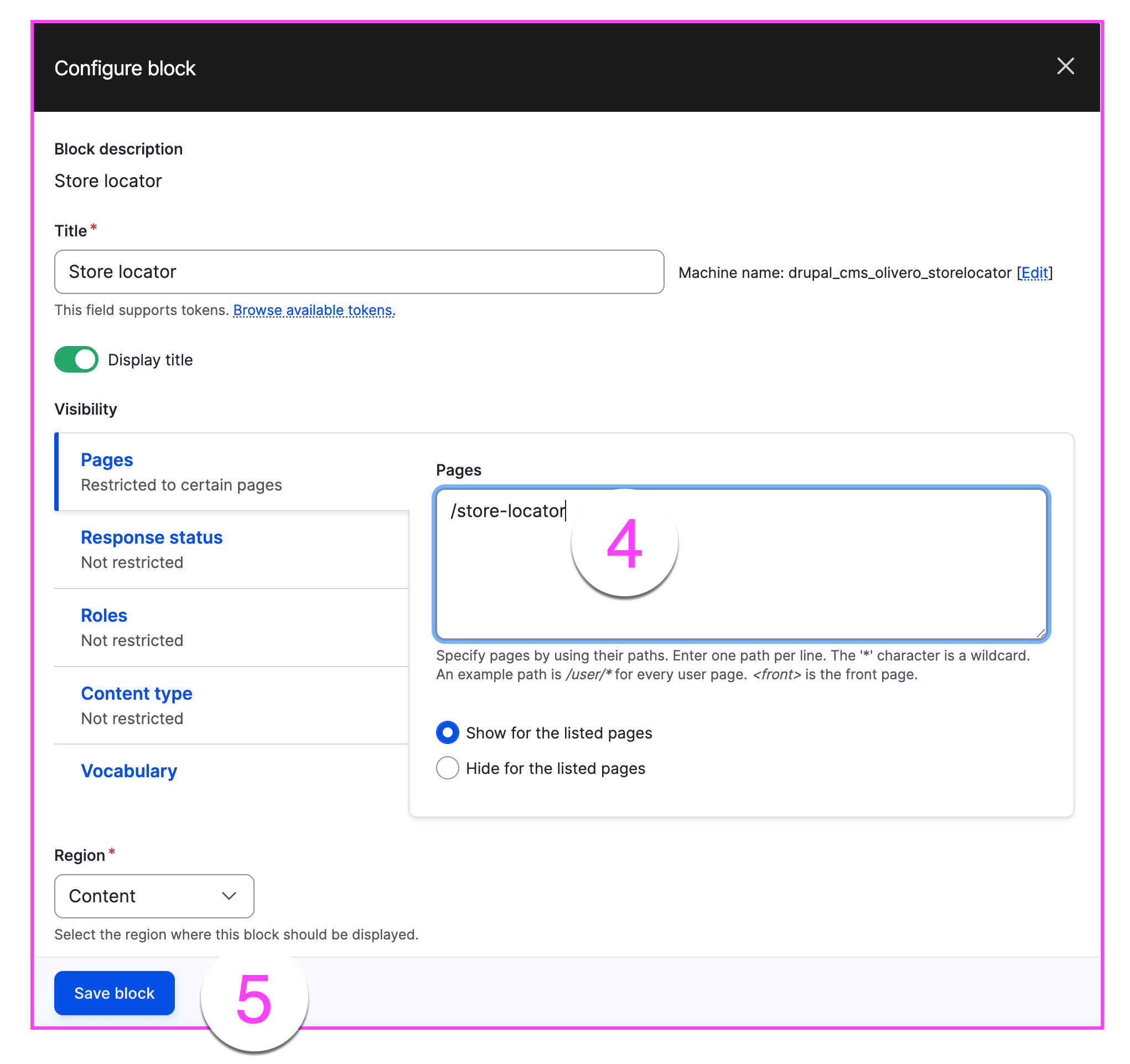Close the Configure block dialog

pos(1065,66)
